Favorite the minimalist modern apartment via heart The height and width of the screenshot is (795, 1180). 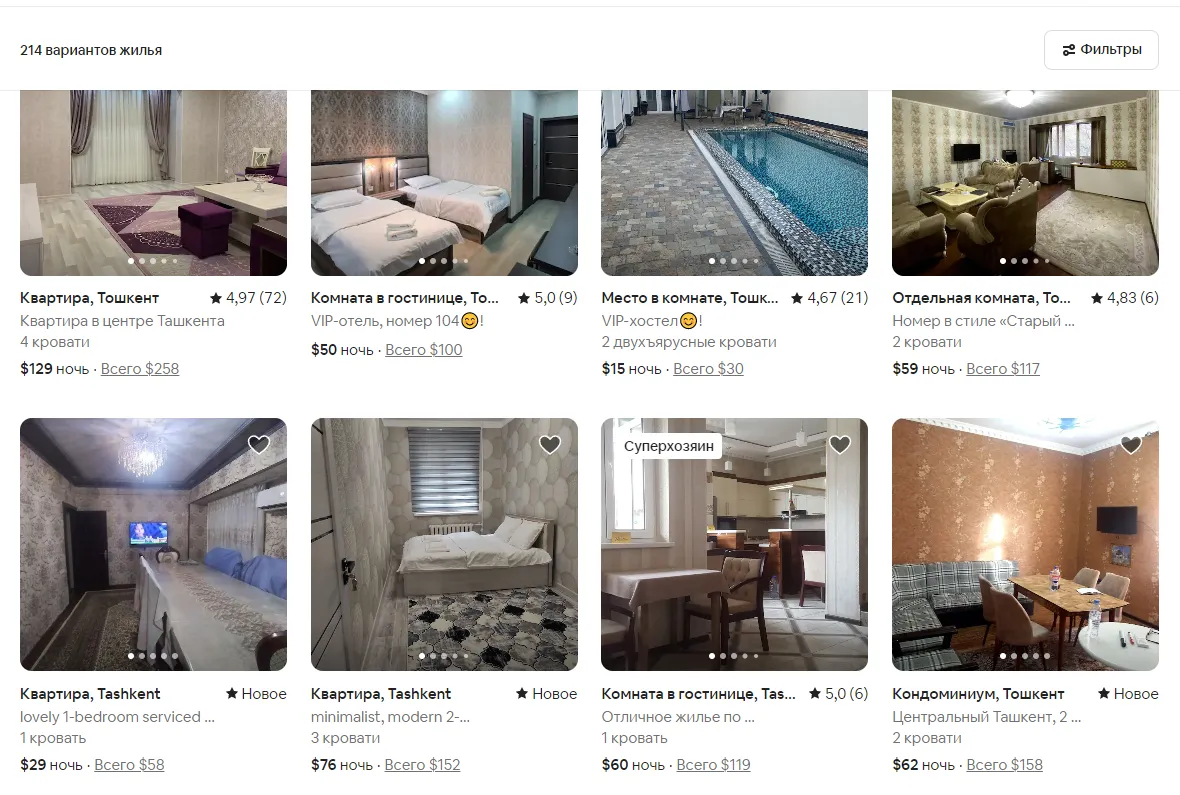[550, 444]
